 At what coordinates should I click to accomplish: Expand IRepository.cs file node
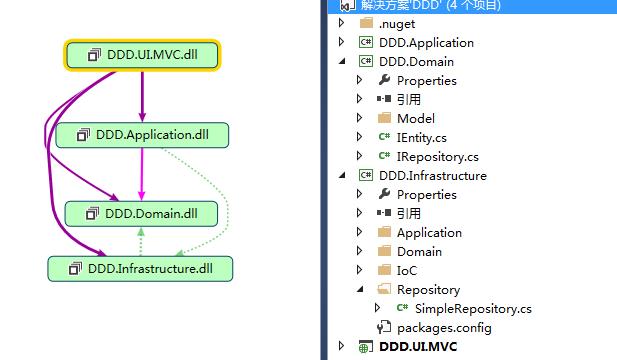(x=359, y=156)
